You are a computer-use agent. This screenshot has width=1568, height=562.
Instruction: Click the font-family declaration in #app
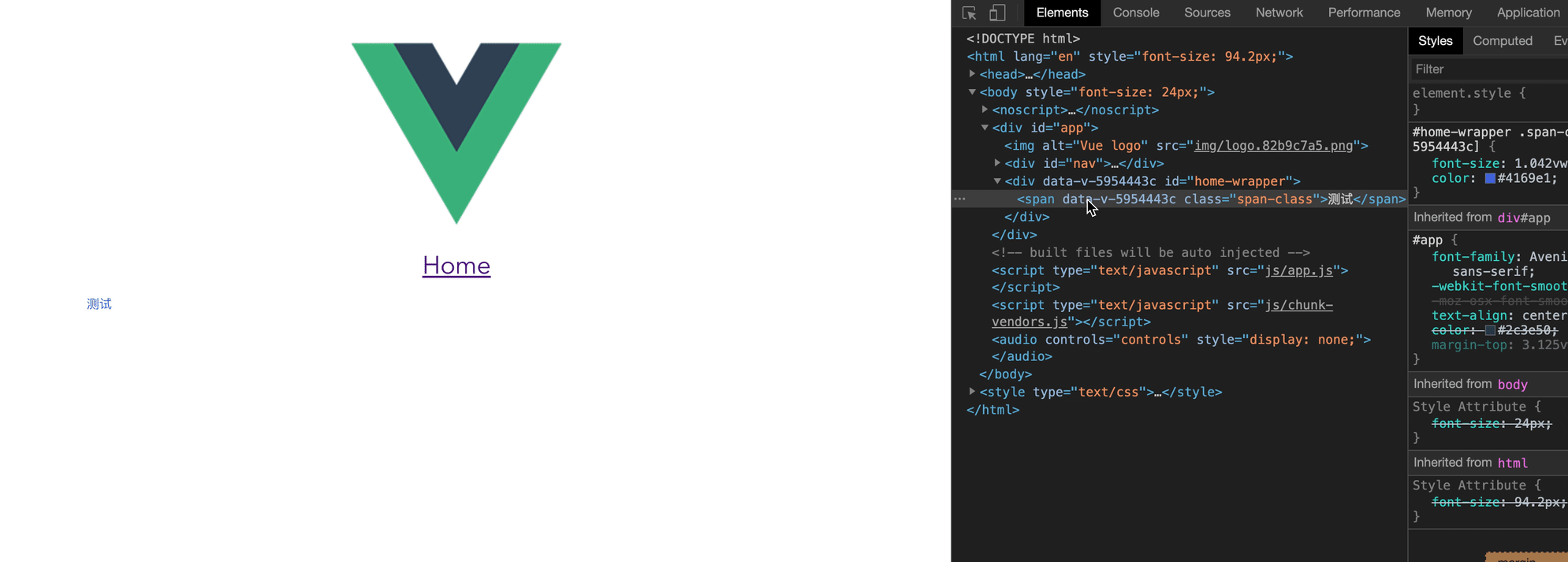[1499, 264]
